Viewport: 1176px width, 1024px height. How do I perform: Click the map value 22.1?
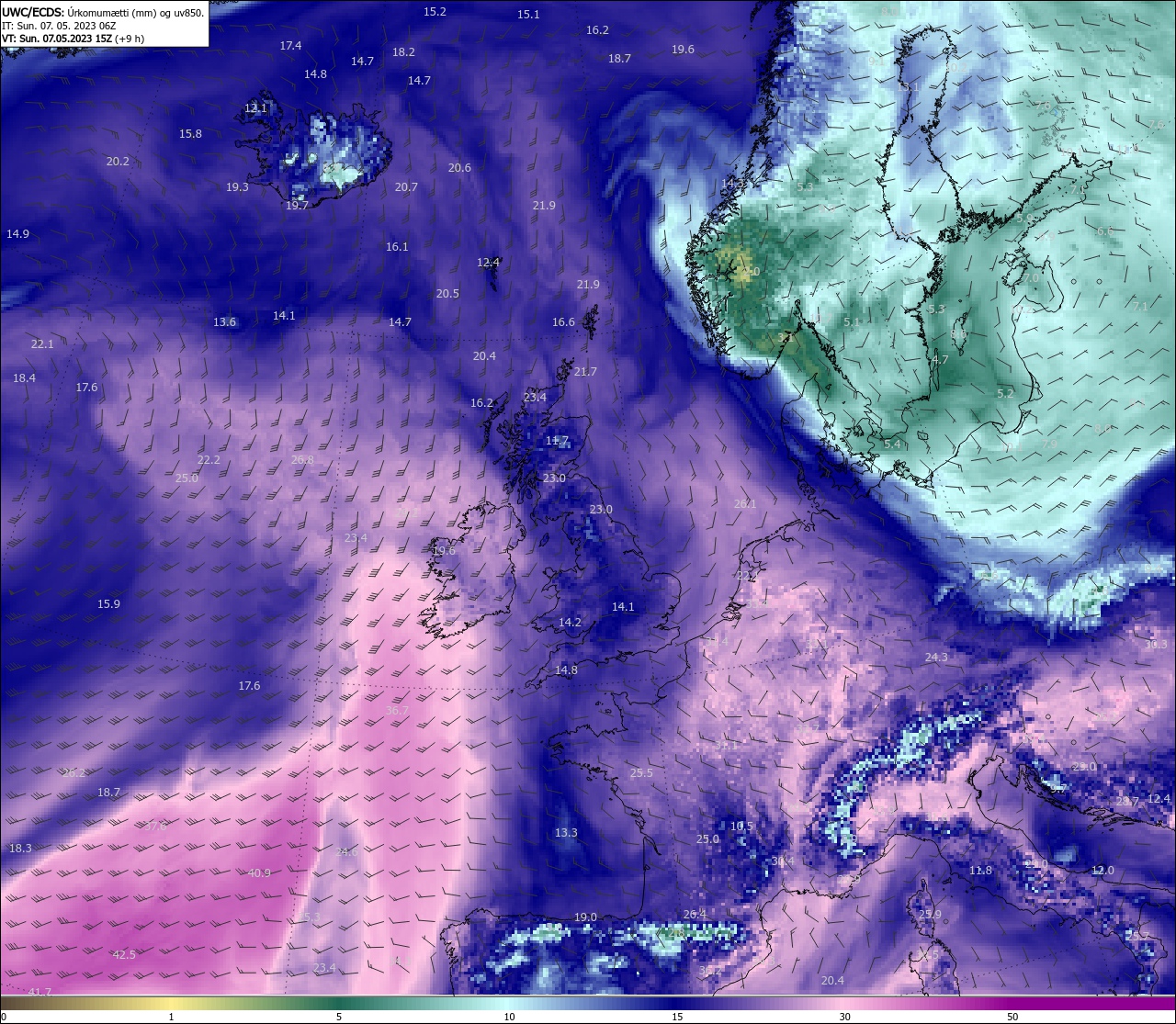(x=42, y=344)
